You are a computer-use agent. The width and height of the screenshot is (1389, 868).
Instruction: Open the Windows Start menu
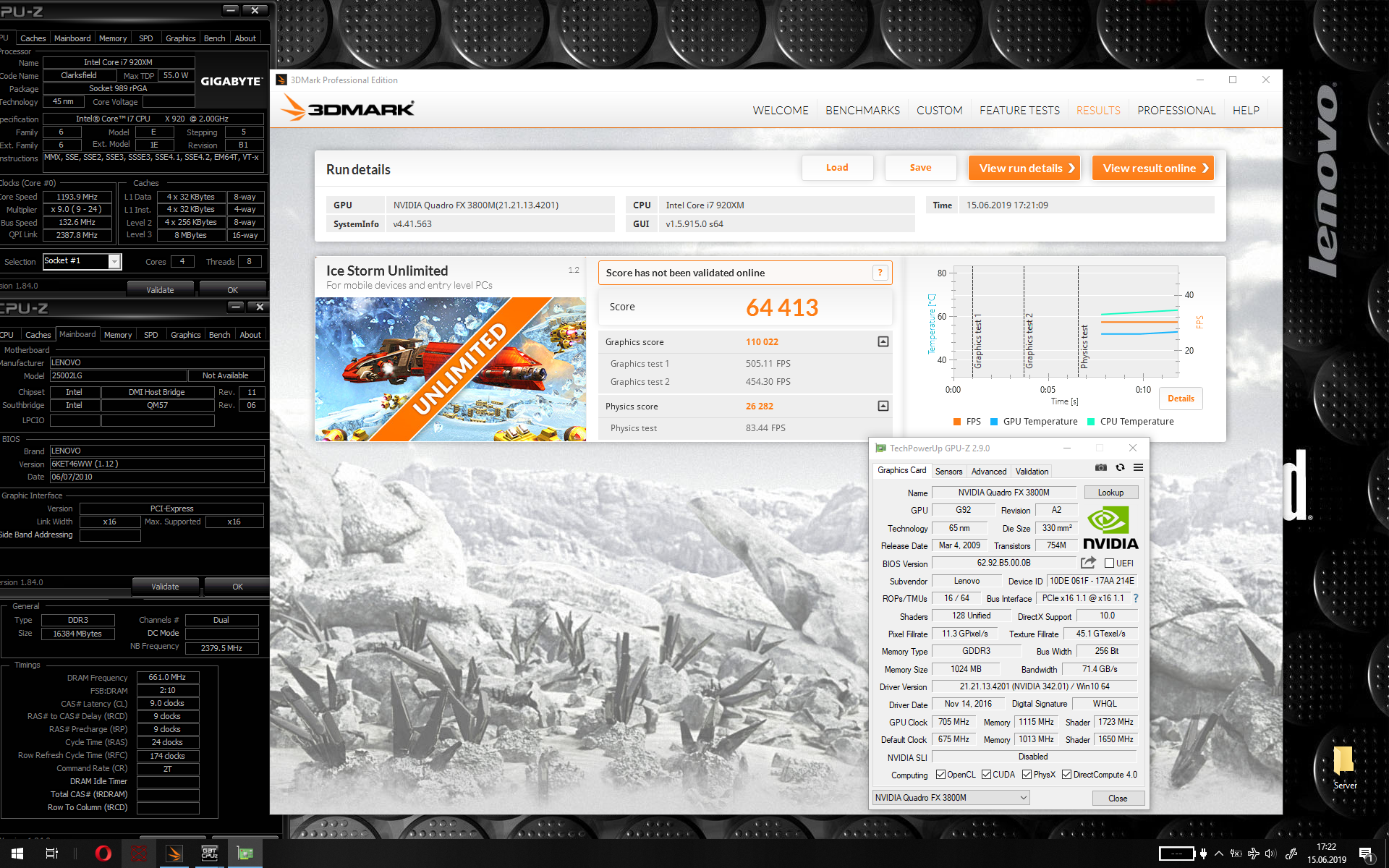click(x=17, y=854)
